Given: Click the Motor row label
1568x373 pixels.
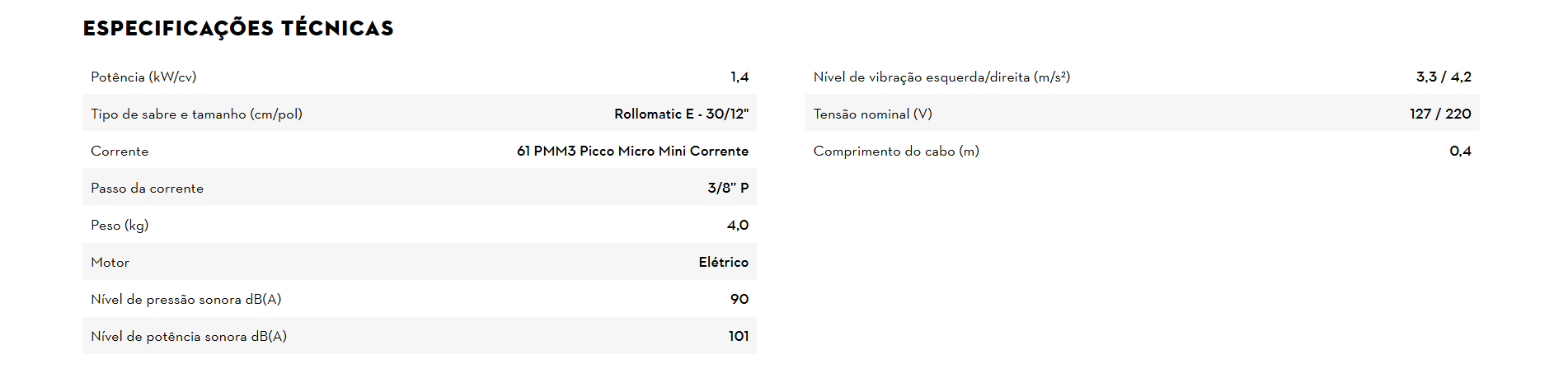Looking at the screenshot, I should [110, 262].
